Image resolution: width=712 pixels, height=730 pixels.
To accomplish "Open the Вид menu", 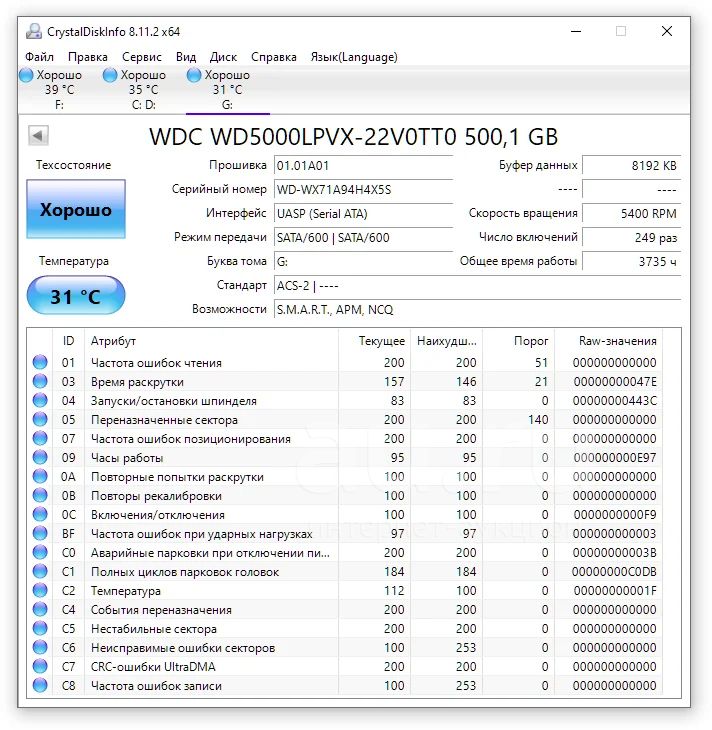I will pyautogui.click(x=186, y=57).
